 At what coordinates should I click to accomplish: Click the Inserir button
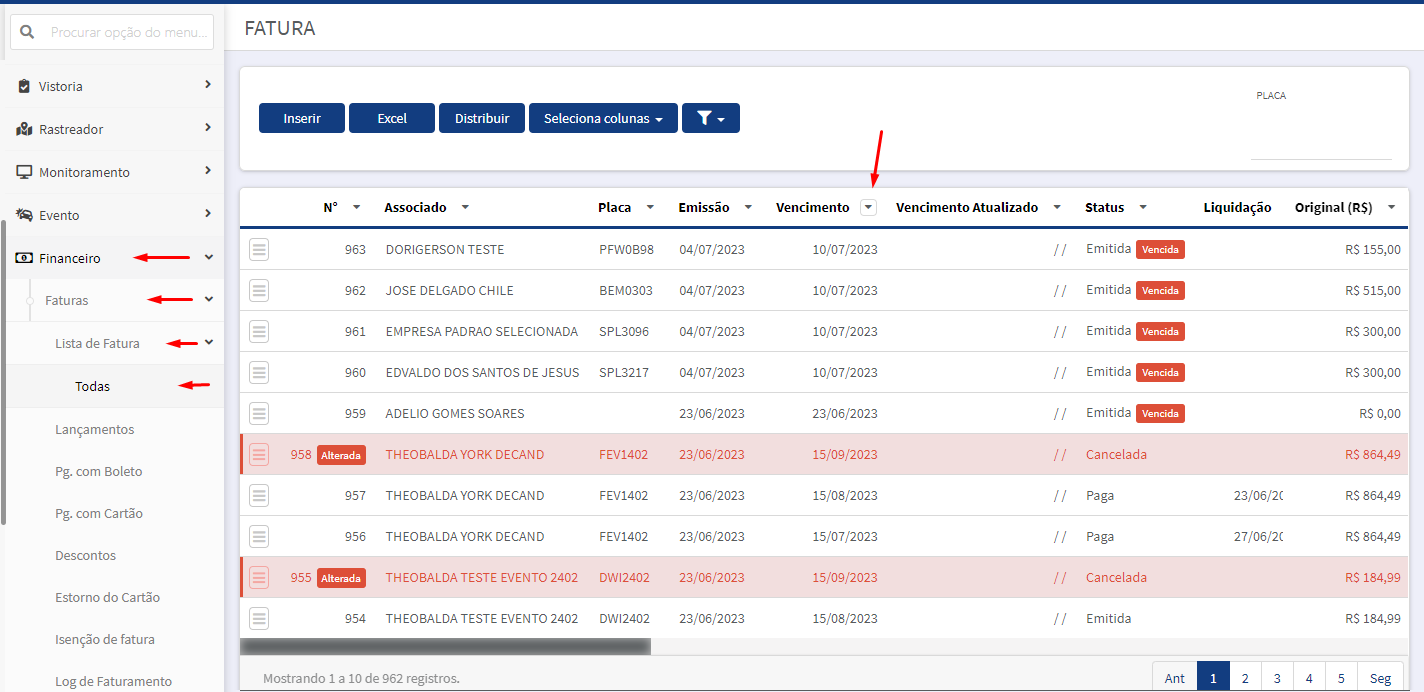coord(302,118)
